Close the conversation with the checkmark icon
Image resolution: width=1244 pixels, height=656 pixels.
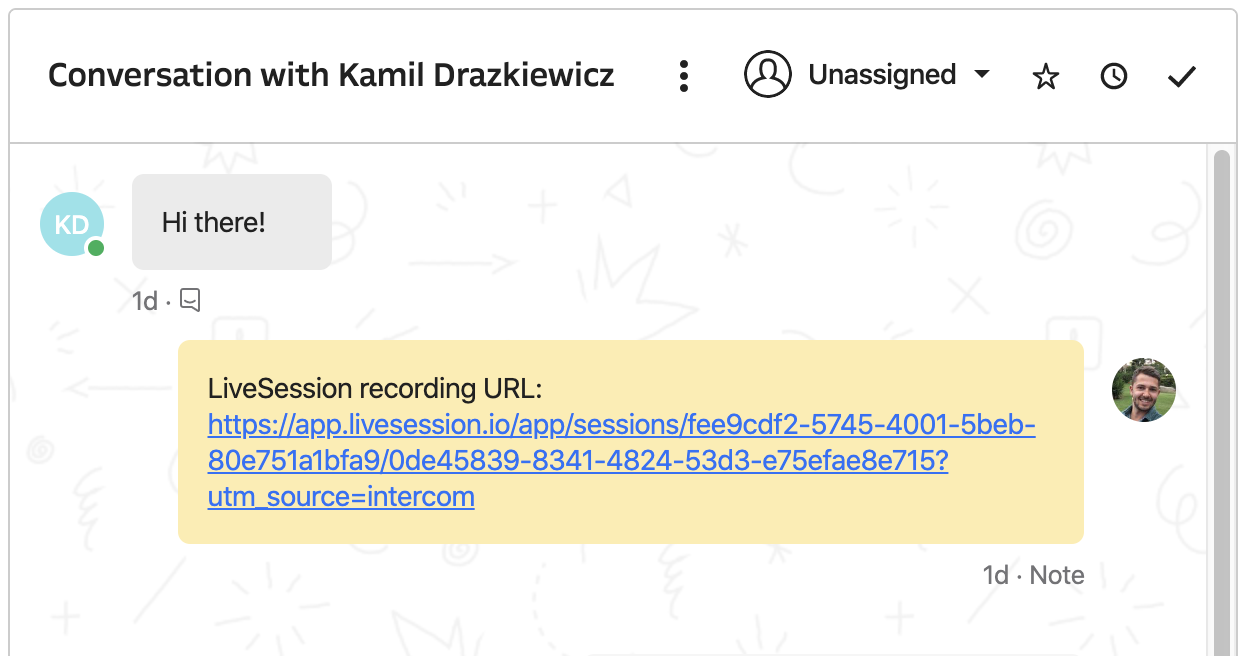(1181, 75)
